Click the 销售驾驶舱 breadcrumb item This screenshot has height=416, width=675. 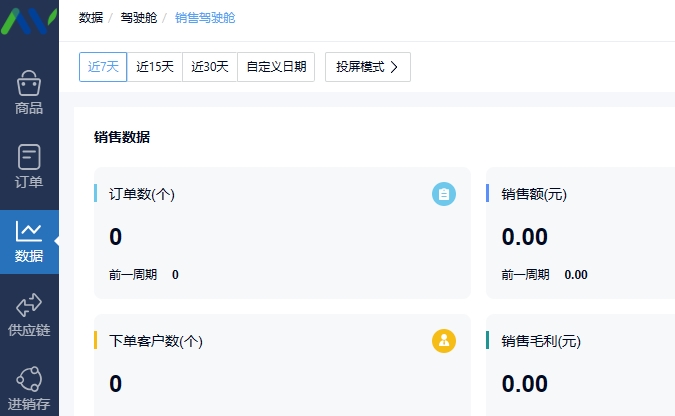pos(205,18)
